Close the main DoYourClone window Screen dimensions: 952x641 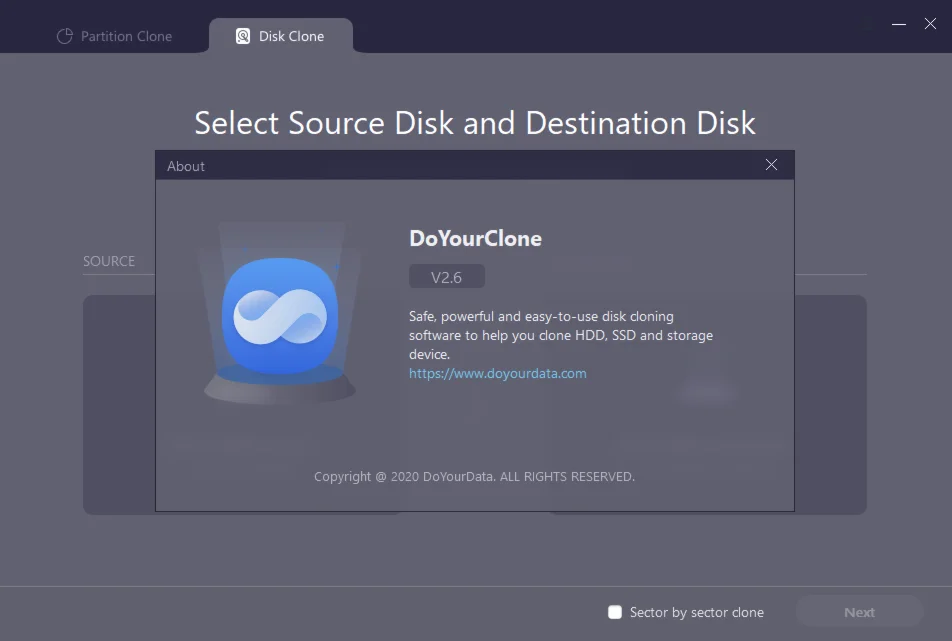[x=930, y=24]
